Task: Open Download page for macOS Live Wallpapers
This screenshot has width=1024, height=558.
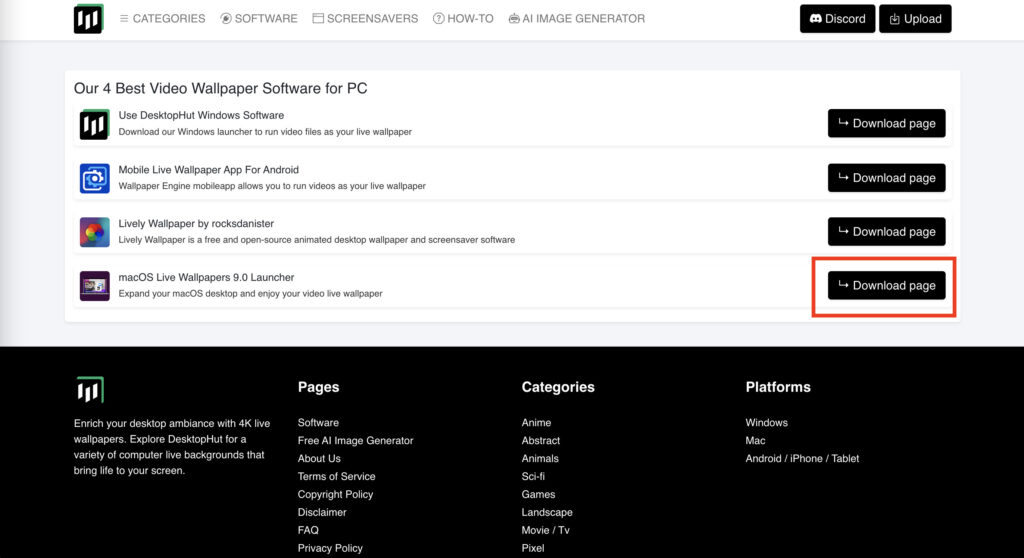Action: click(x=886, y=286)
